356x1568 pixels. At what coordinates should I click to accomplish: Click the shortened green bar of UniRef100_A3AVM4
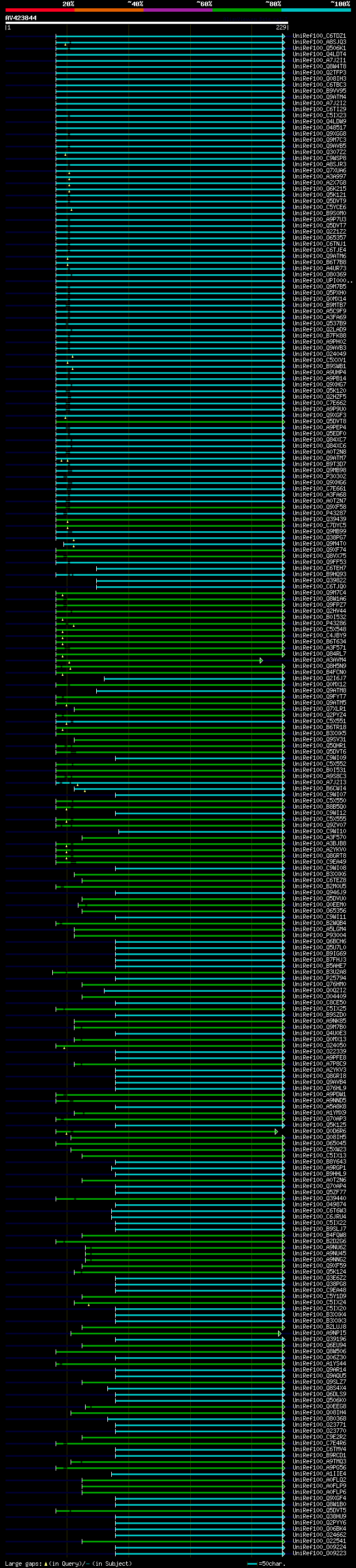[159, 660]
